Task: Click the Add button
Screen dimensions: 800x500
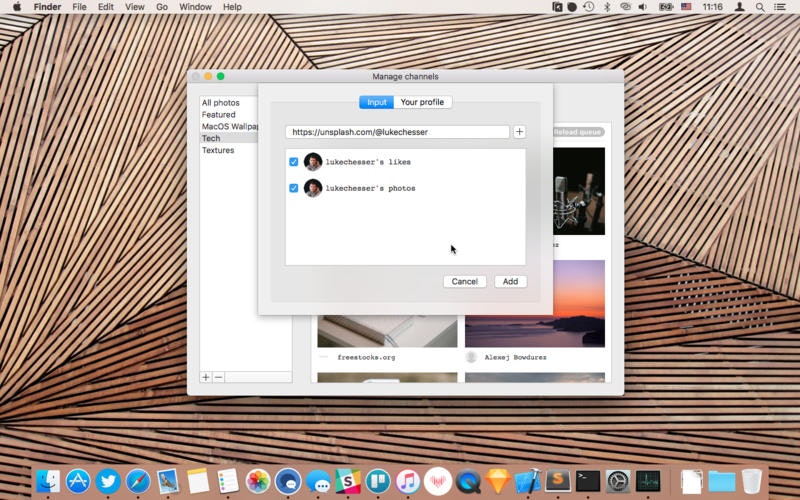Action: (510, 282)
